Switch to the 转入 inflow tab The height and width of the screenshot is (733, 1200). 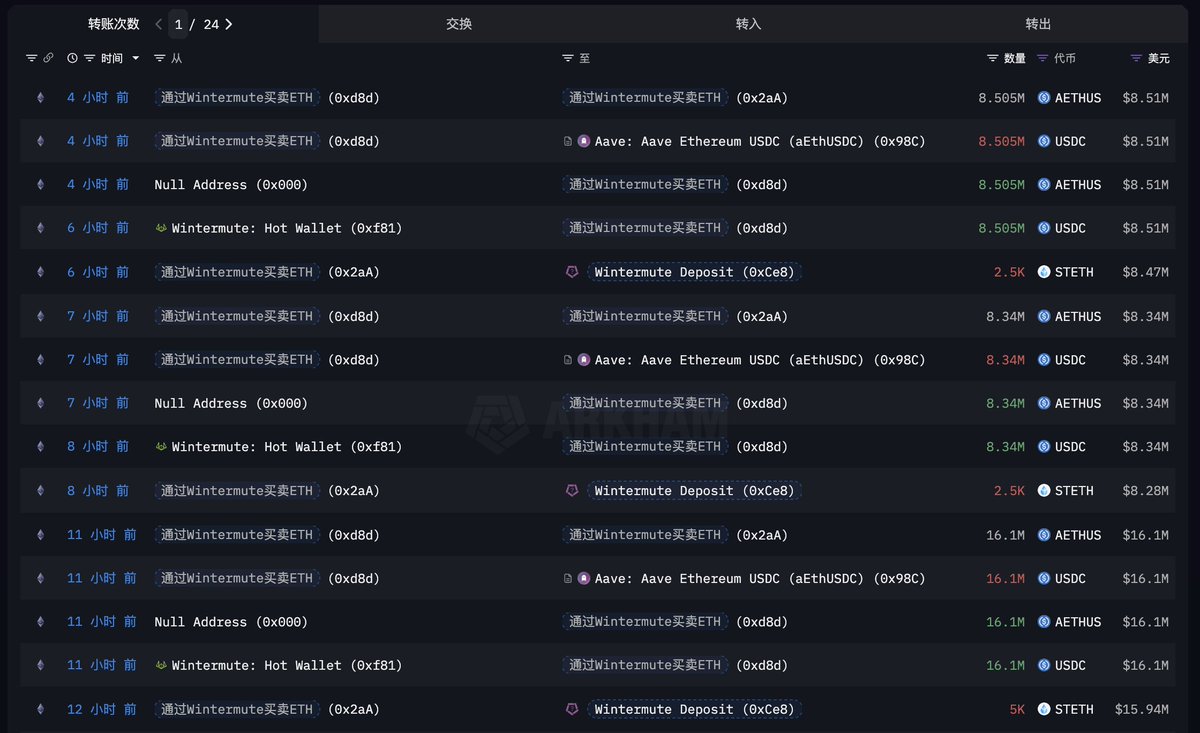coord(748,24)
